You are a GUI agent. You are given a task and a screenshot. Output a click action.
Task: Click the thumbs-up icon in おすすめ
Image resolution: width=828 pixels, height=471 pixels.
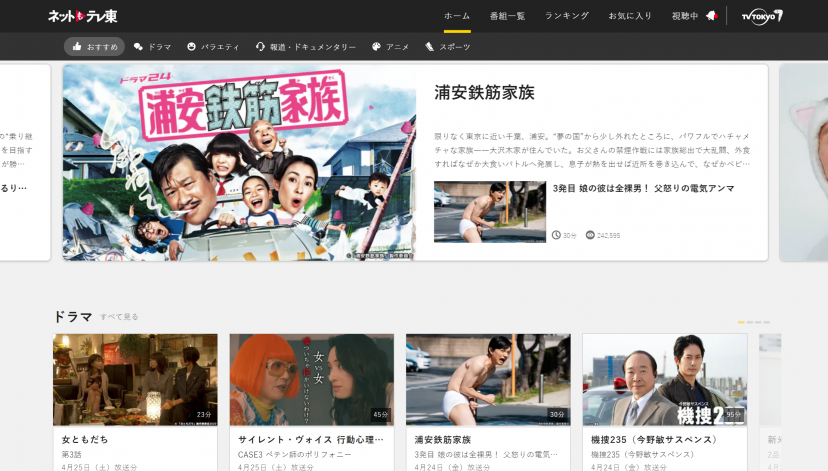pyautogui.click(x=77, y=46)
